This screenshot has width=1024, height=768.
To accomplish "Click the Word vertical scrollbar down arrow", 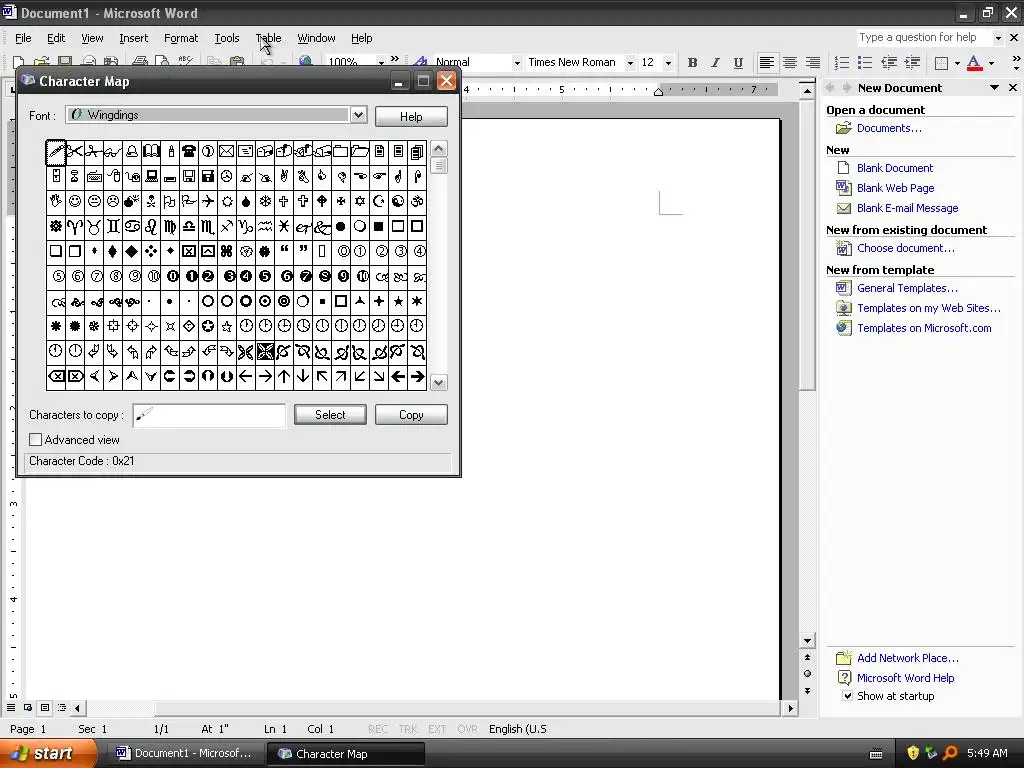I will [807, 641].
